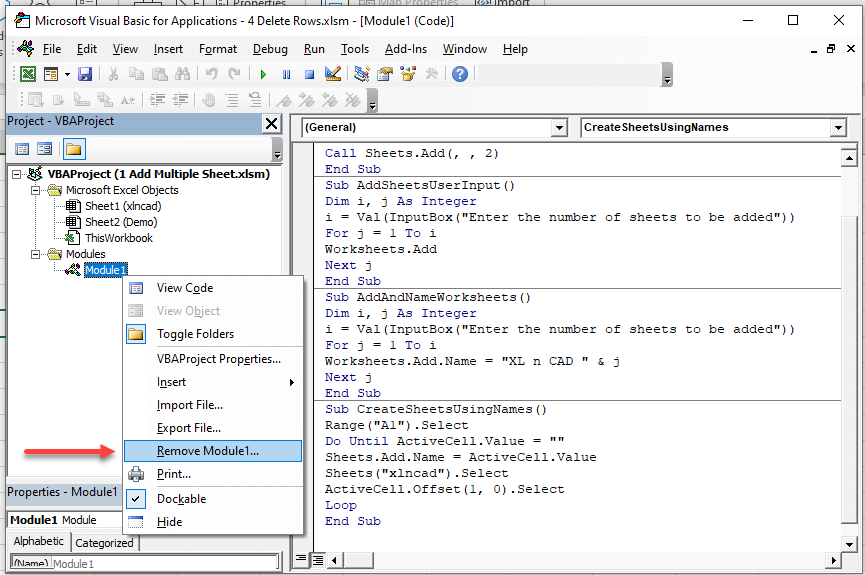Open the CreateSheetsUsingNames procedure dropdown
The width and height of the screenshot is (865, 575).
[838, 128]
